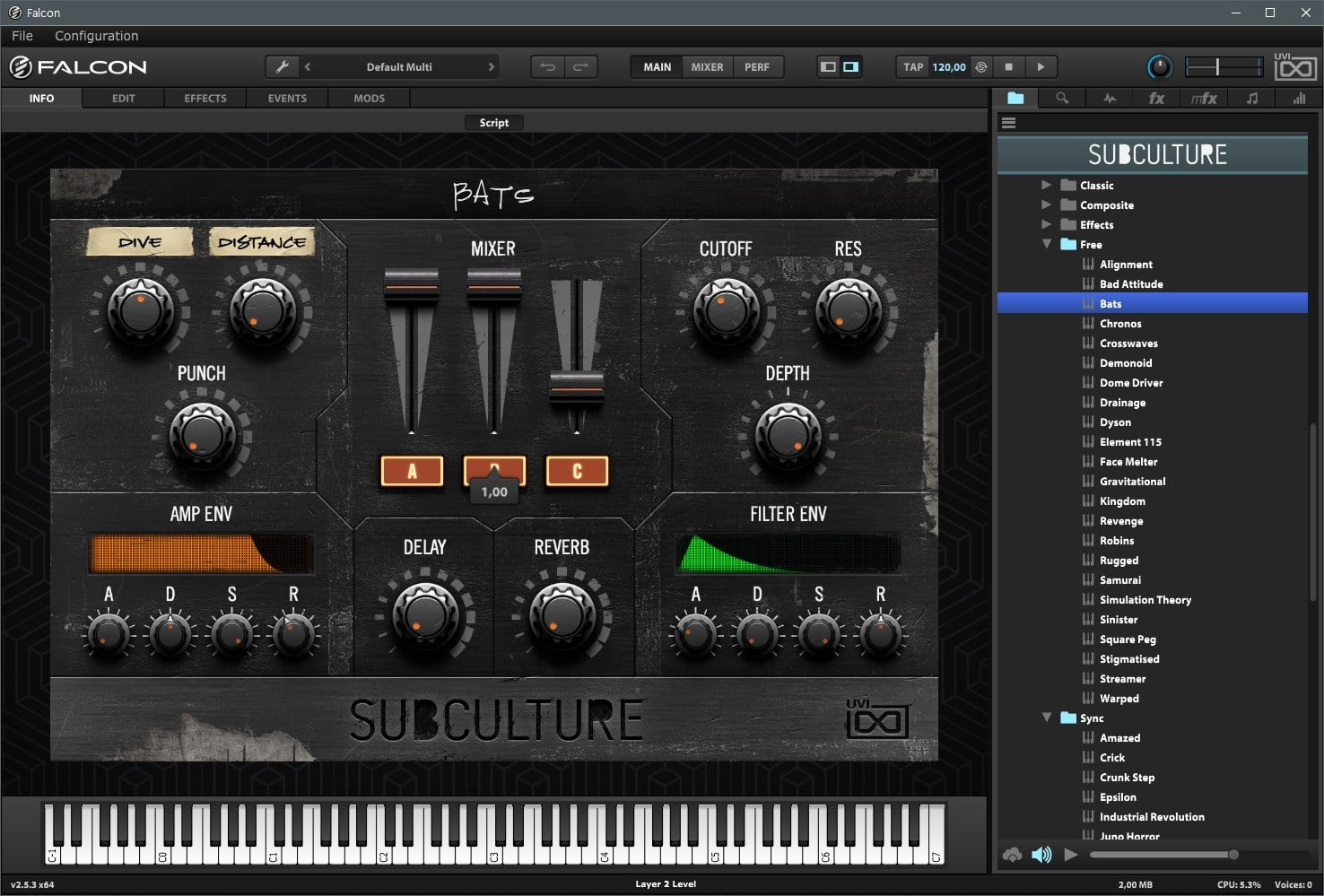Click the REVERB knob

point(562,616)
